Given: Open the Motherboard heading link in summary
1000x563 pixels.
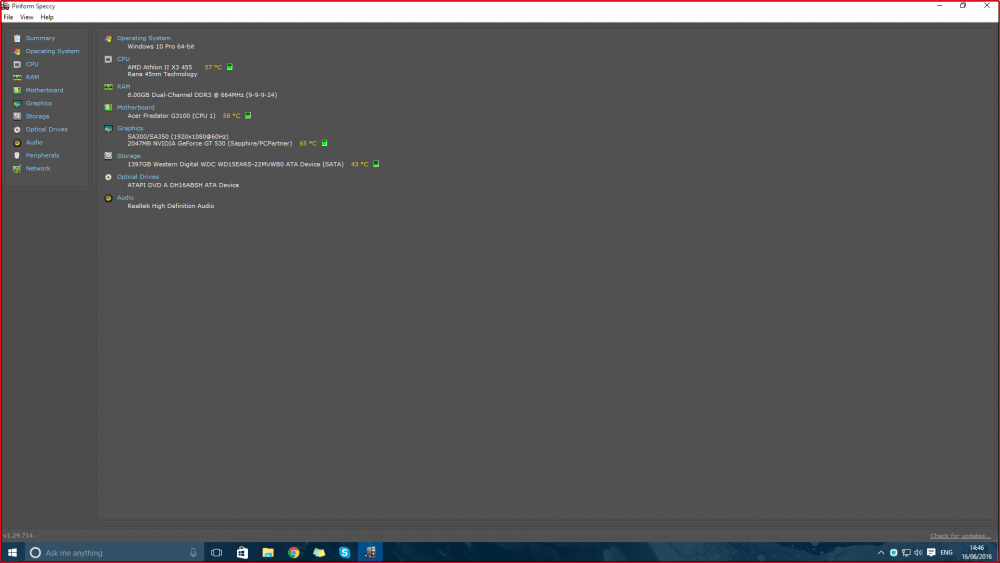Looking at the screenshot, I should coord(135,107).
